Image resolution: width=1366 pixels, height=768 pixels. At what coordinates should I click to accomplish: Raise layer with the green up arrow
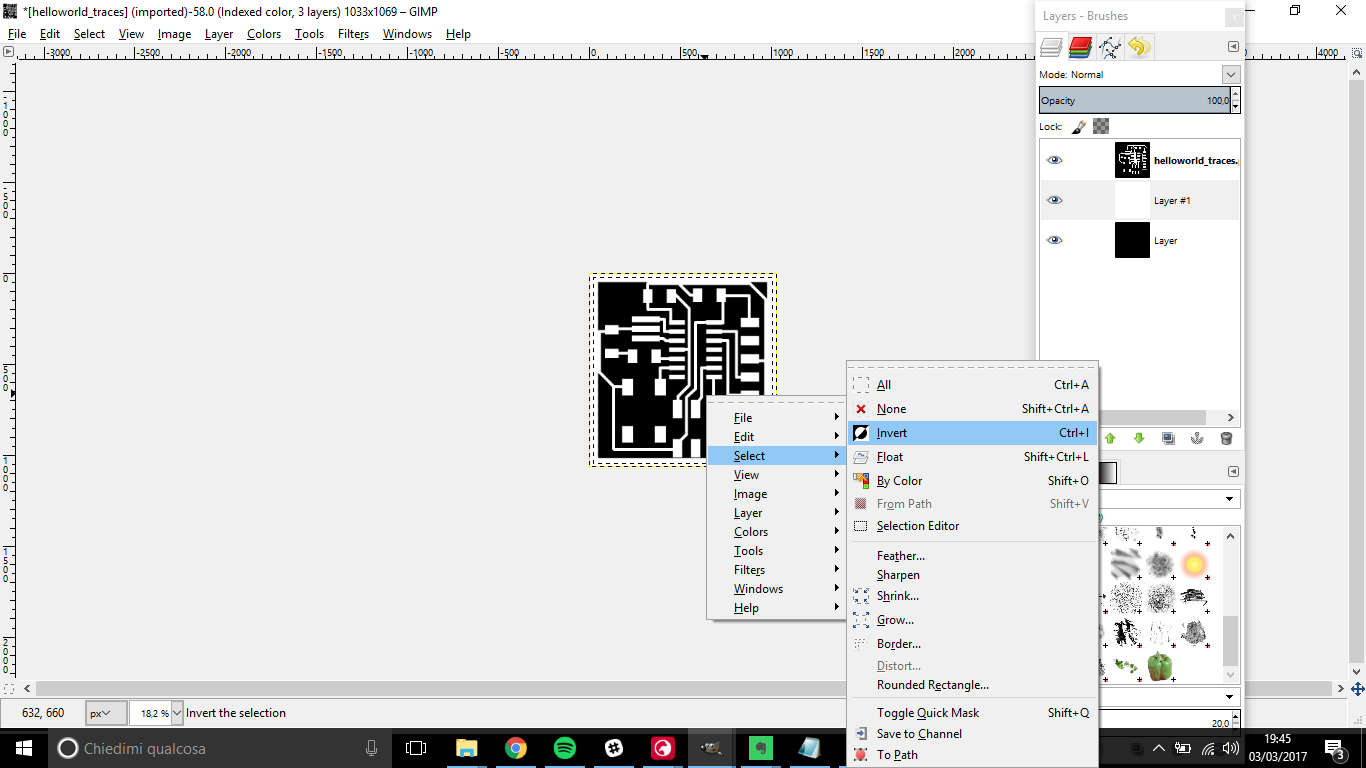[1110, 438]
